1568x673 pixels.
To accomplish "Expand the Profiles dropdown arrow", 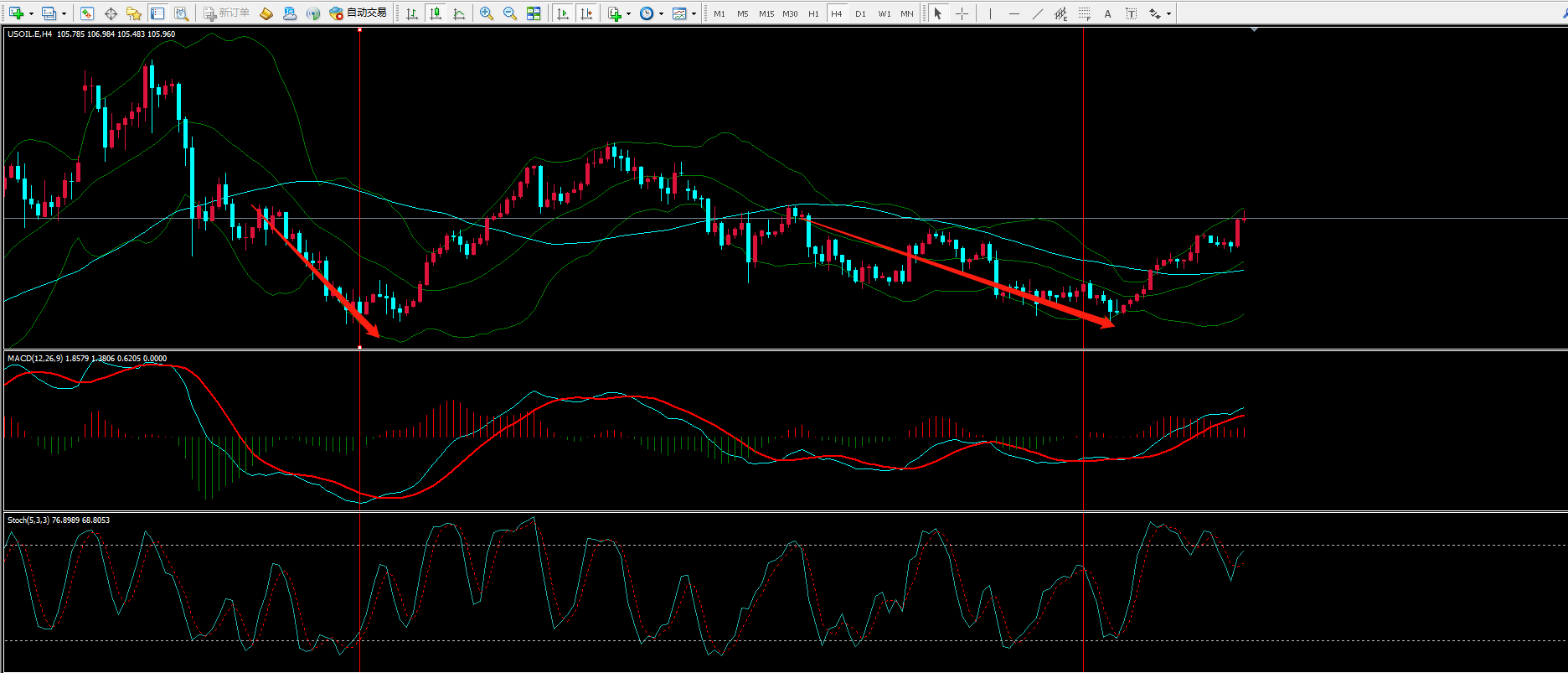I will [64, 13].
